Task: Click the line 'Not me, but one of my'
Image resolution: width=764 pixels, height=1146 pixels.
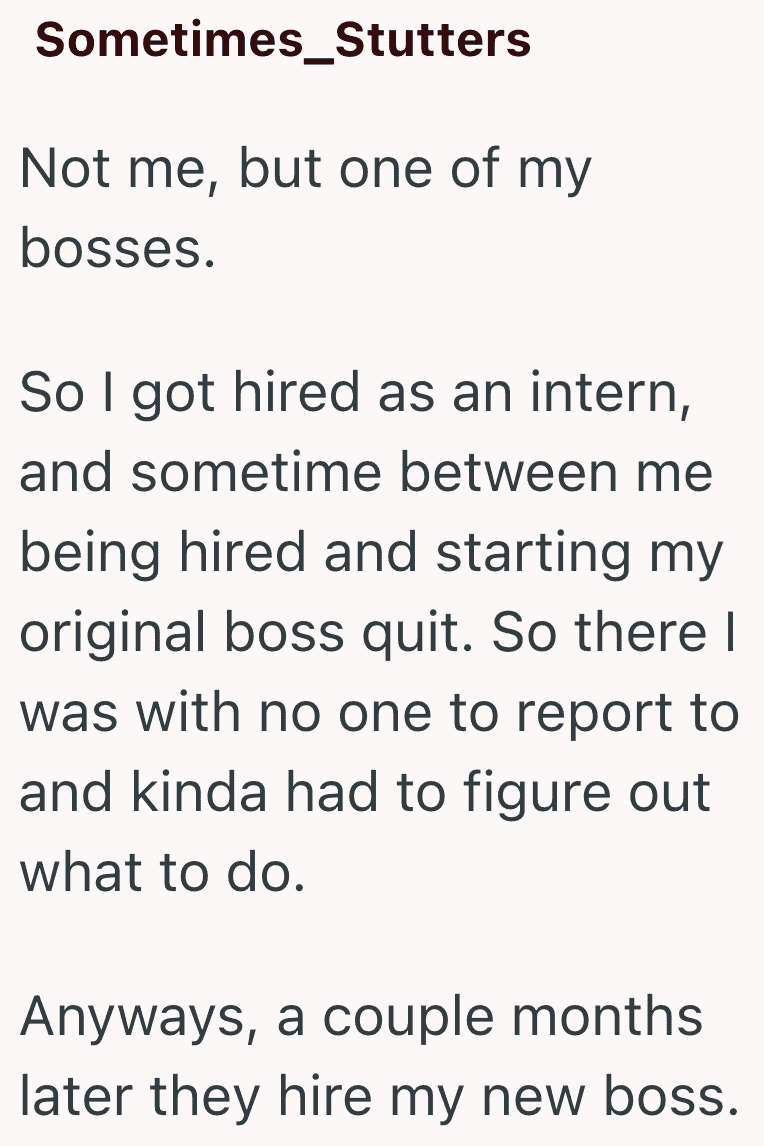Action: click(305, 170)
